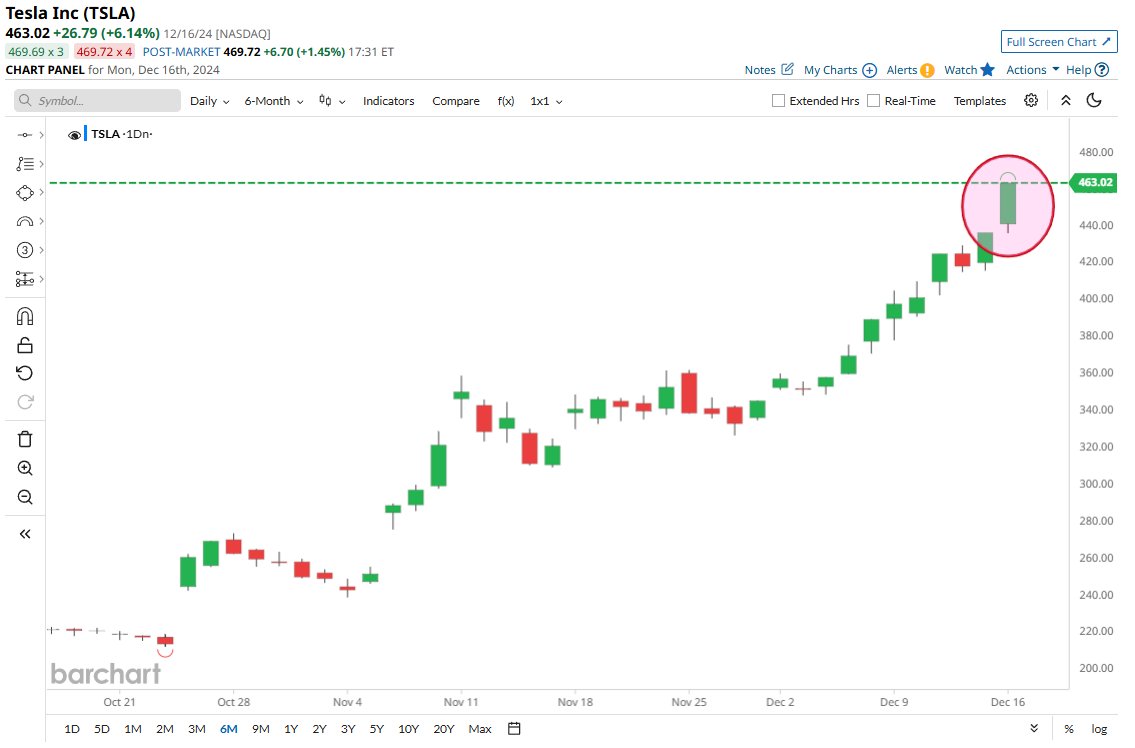The width and height of the screenshot is (1135, 748).
Task: Open Help link
Action: click(1087, 70)
